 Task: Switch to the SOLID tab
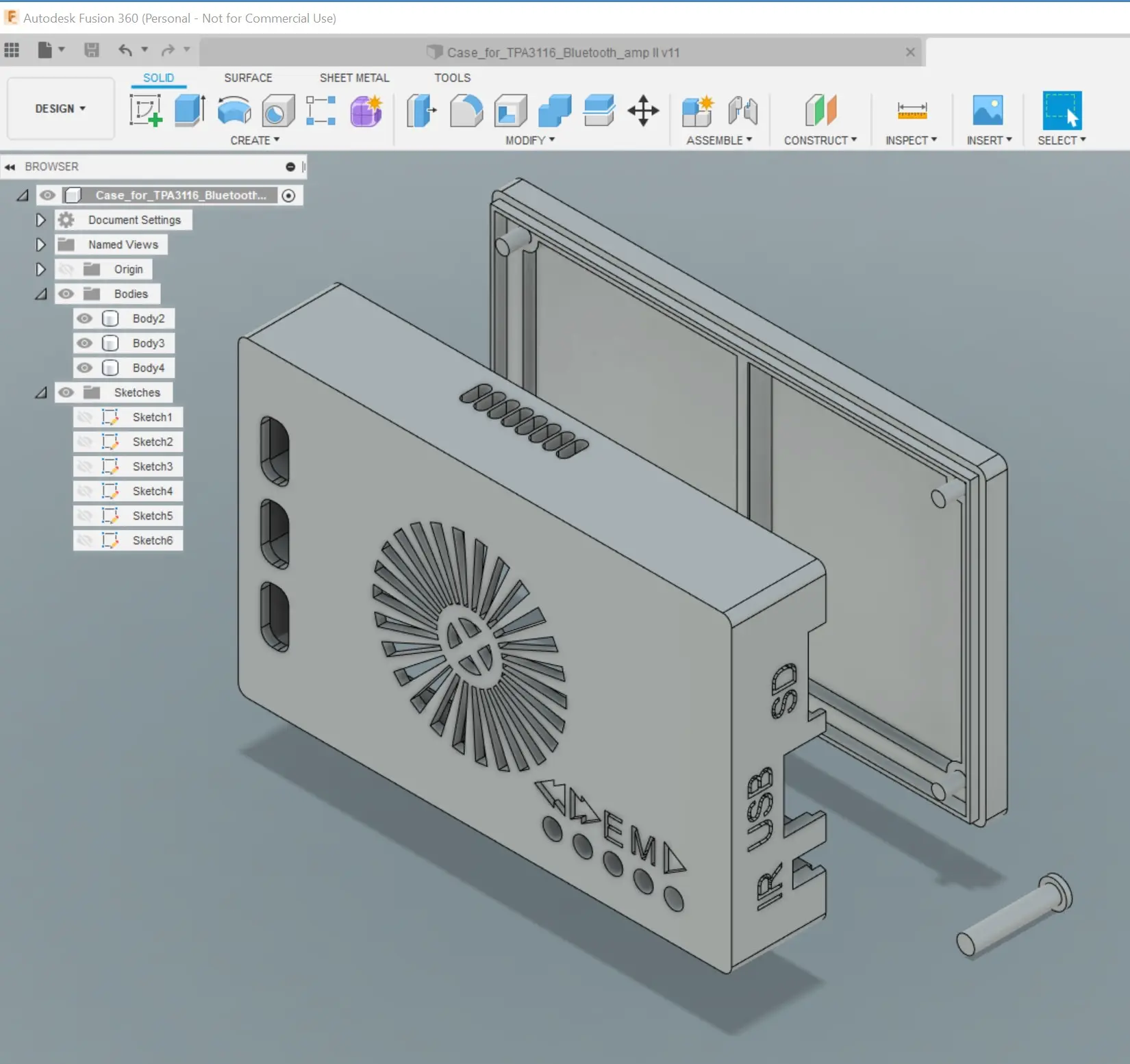(158, 78)
